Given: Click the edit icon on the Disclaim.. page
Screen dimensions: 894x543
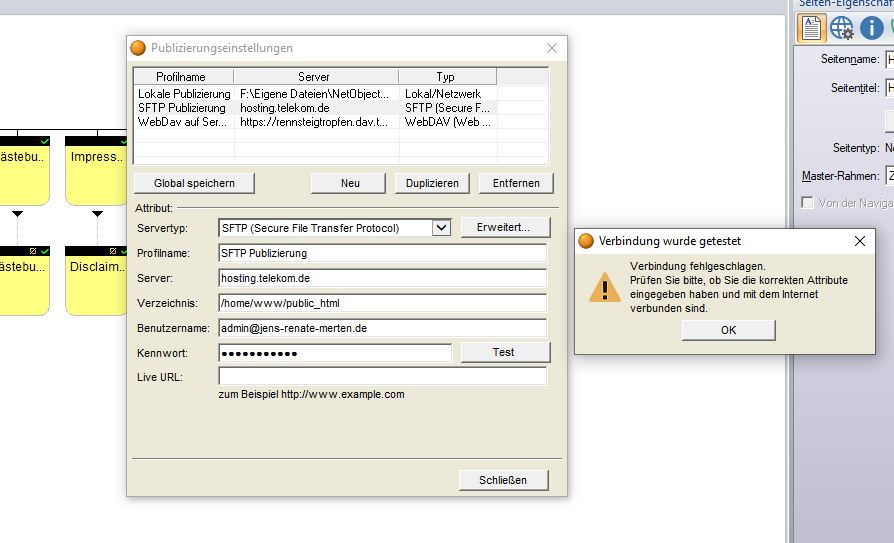Looking at the screenshot, I should pyautogui.click(x=113, y=251).
